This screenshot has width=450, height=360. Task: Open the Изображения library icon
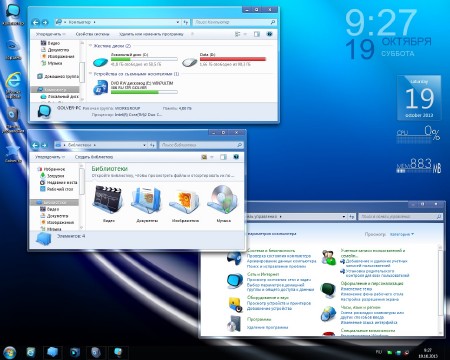click(185, 200)
